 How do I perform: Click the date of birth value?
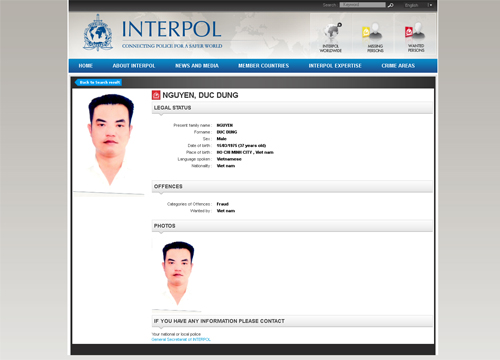[x=241, y=146]
